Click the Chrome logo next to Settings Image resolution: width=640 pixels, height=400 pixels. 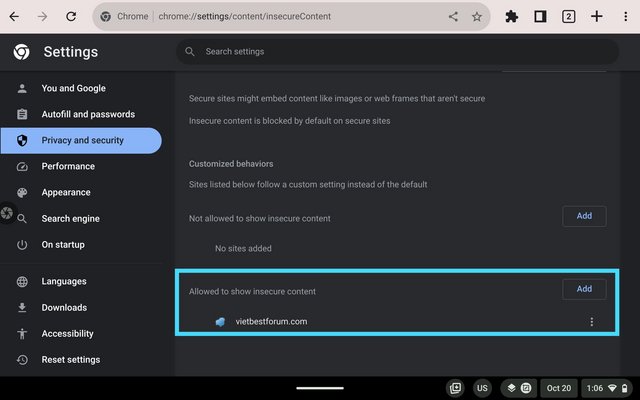pyautogui.click(x=21, y=52)
